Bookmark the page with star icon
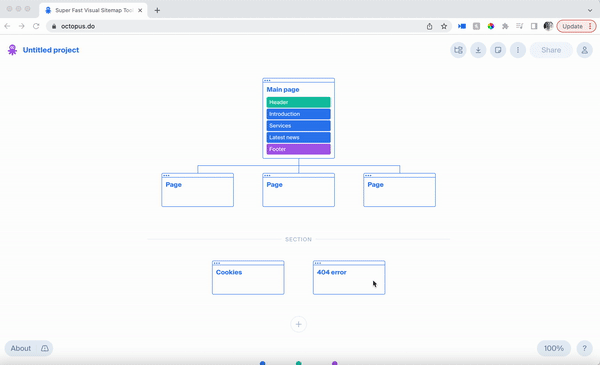600x365 pixels. pyautogui.click(x=444, y=26)
